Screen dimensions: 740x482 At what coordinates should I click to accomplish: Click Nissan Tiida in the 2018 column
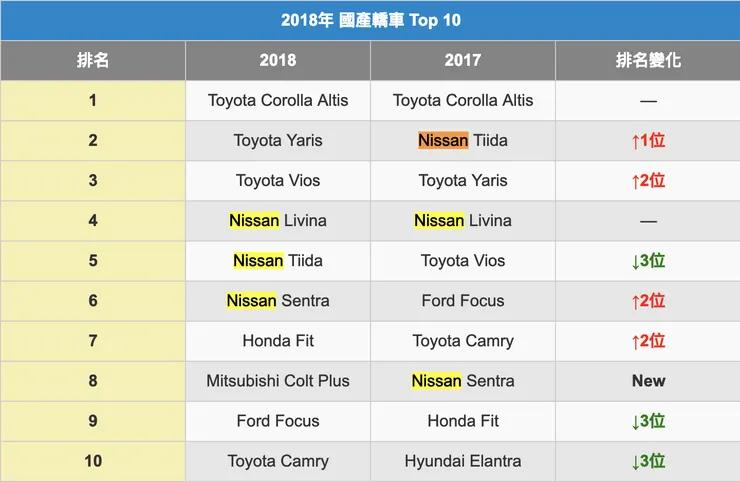coord(278,261)
